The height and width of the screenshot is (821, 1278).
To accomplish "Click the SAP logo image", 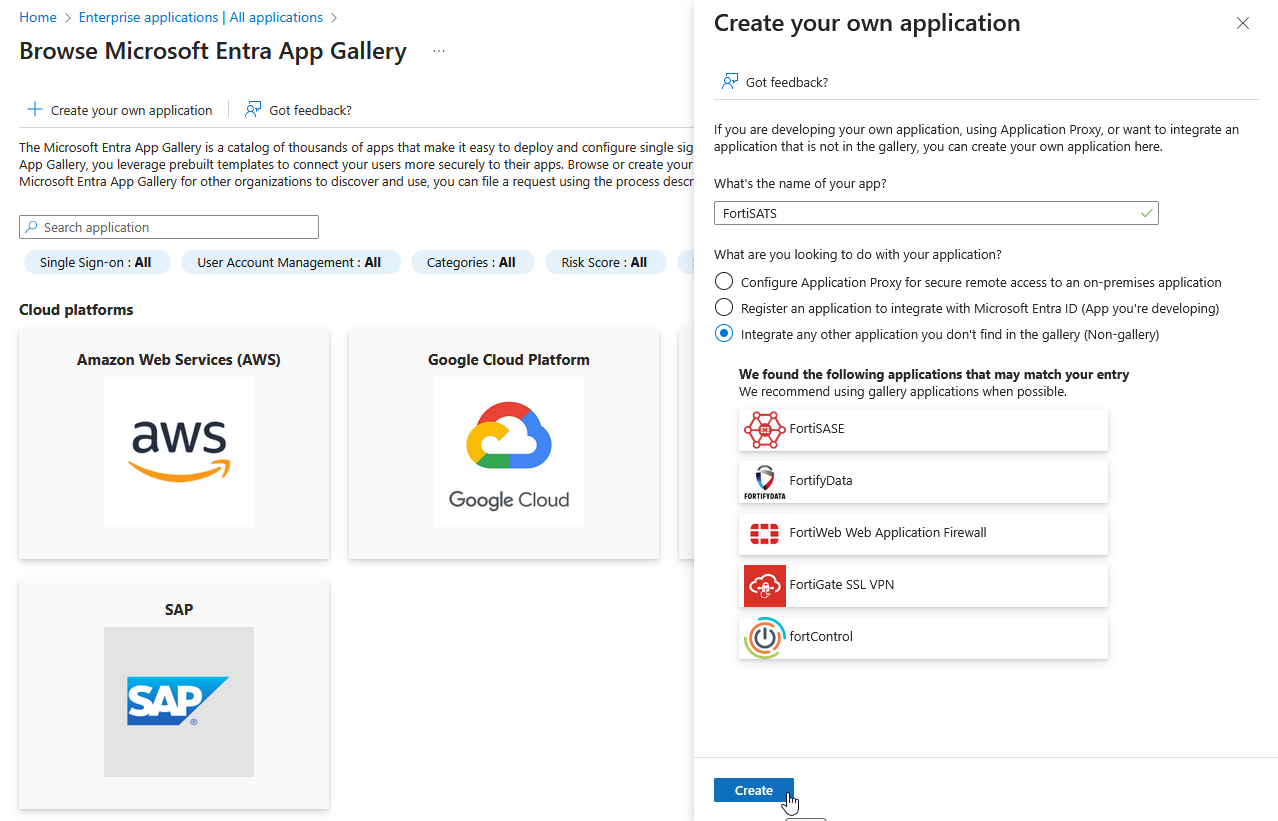I will 179,702.
